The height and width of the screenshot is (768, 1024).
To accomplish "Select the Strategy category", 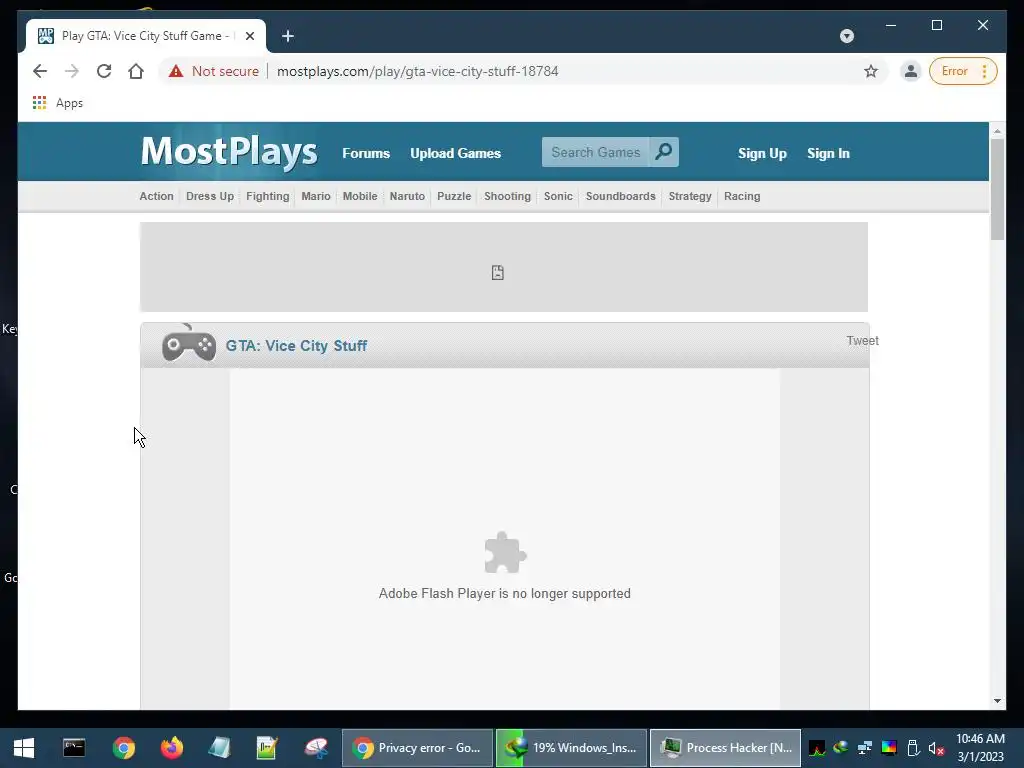I will [690, 196].
